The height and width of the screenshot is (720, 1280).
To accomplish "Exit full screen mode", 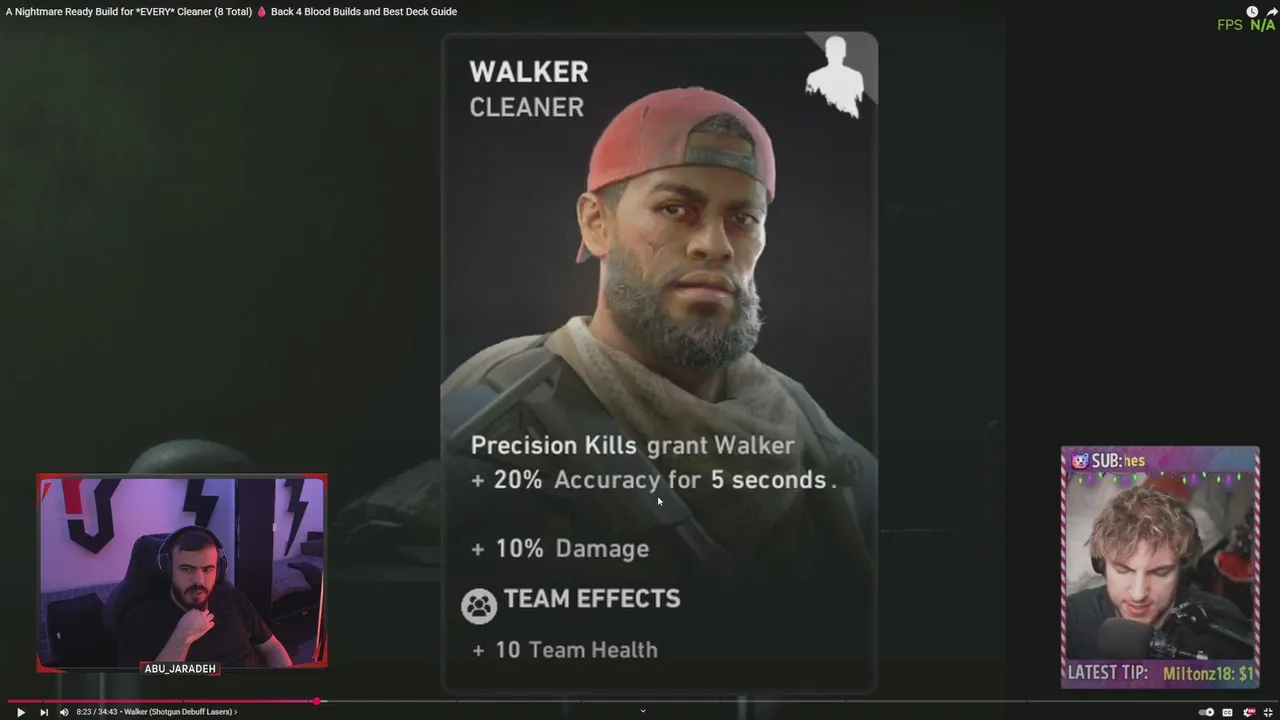I will (x=1269, y=712).
